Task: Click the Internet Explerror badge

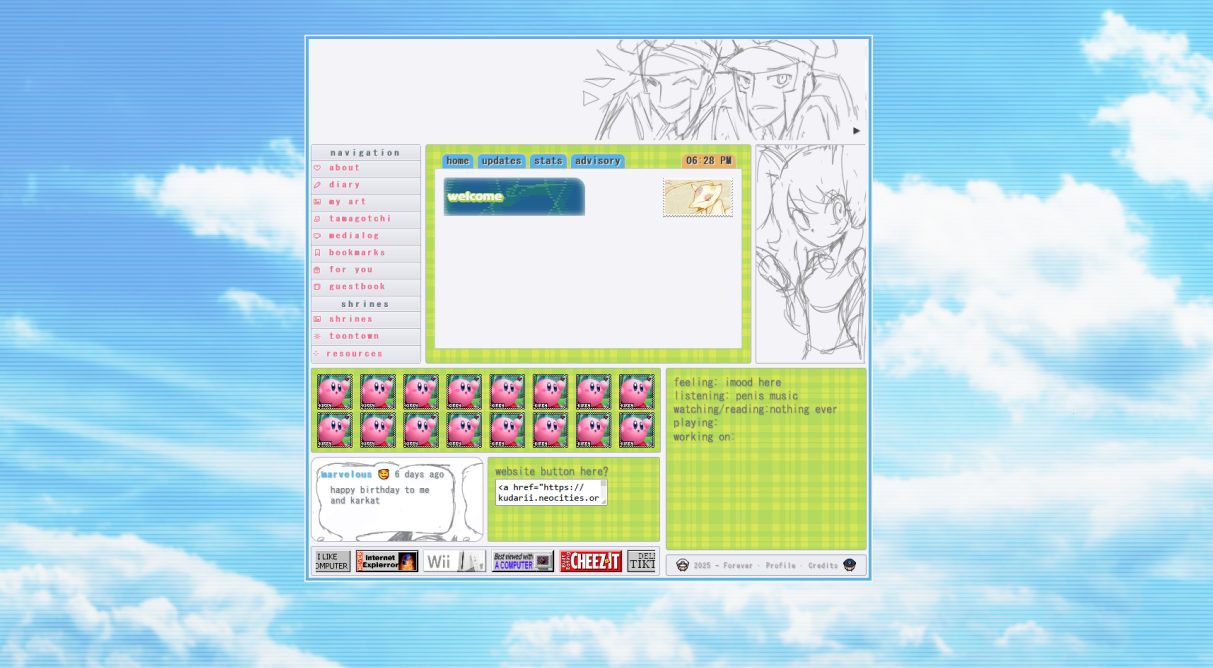Action: (x=386, y=561)
